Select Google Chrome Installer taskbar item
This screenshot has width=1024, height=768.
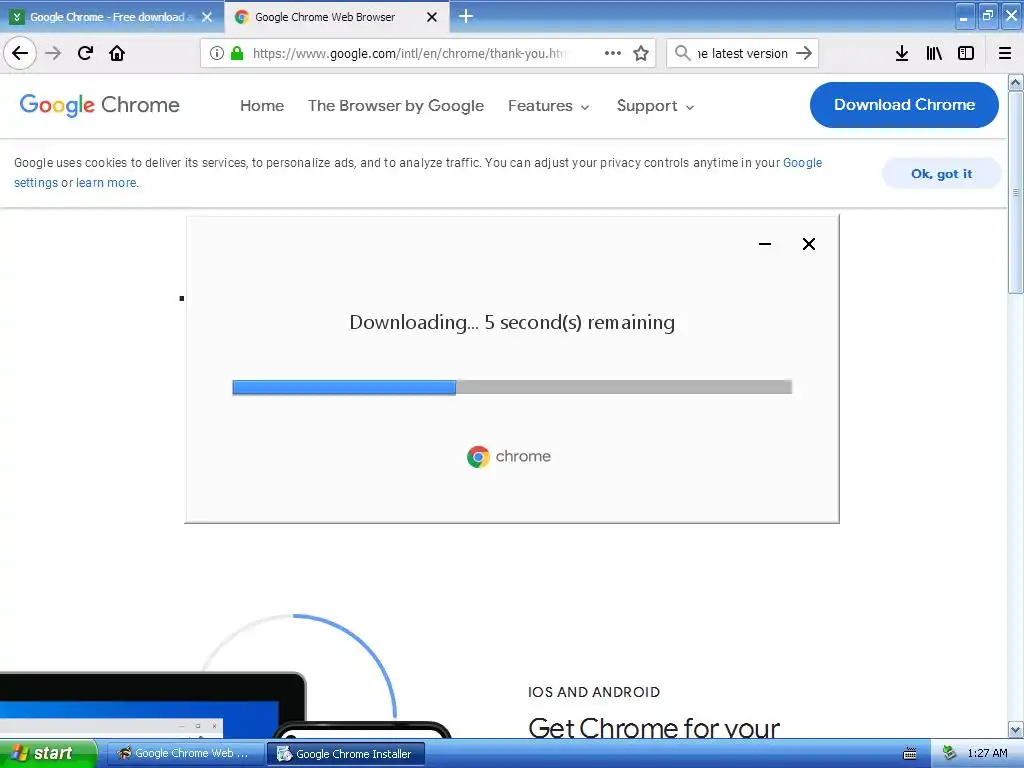(346, 754)
